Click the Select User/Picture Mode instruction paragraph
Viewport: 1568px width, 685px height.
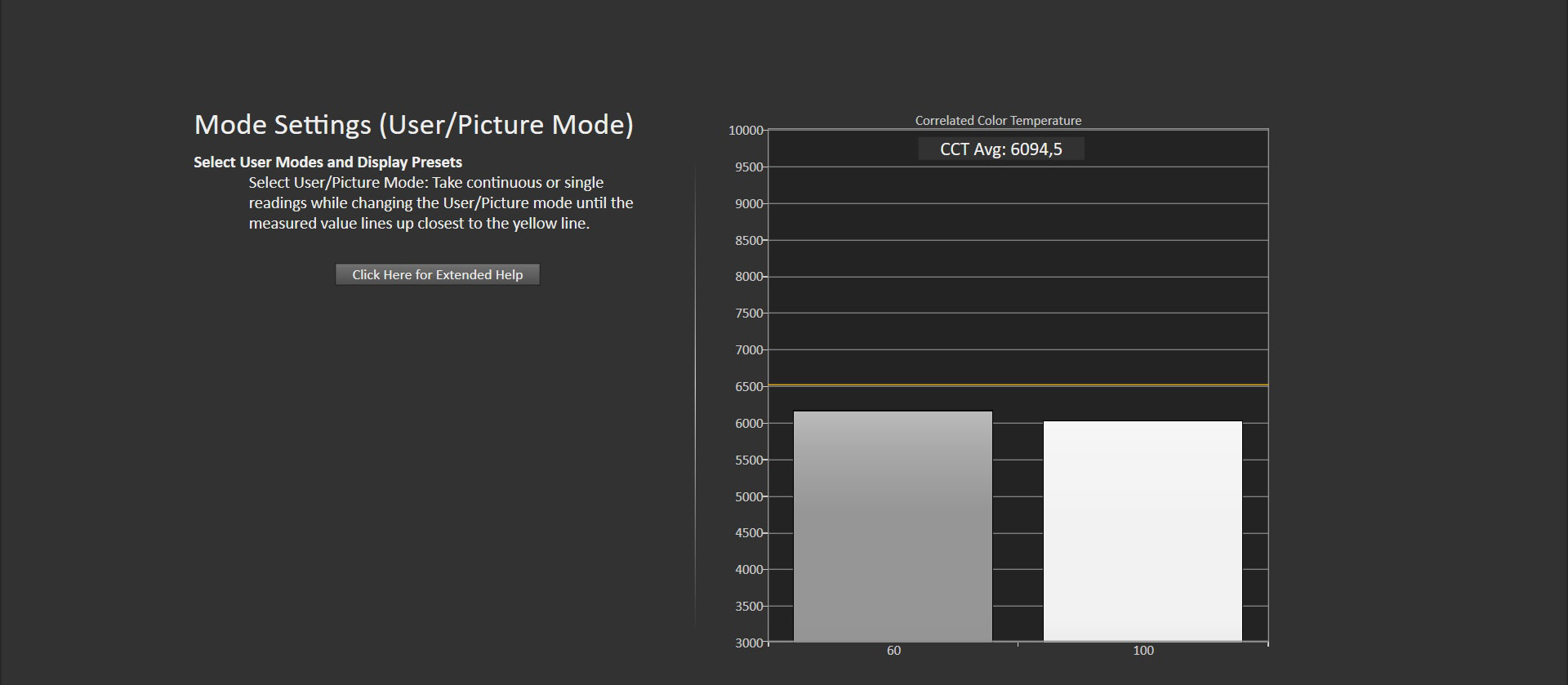(441, 202)
